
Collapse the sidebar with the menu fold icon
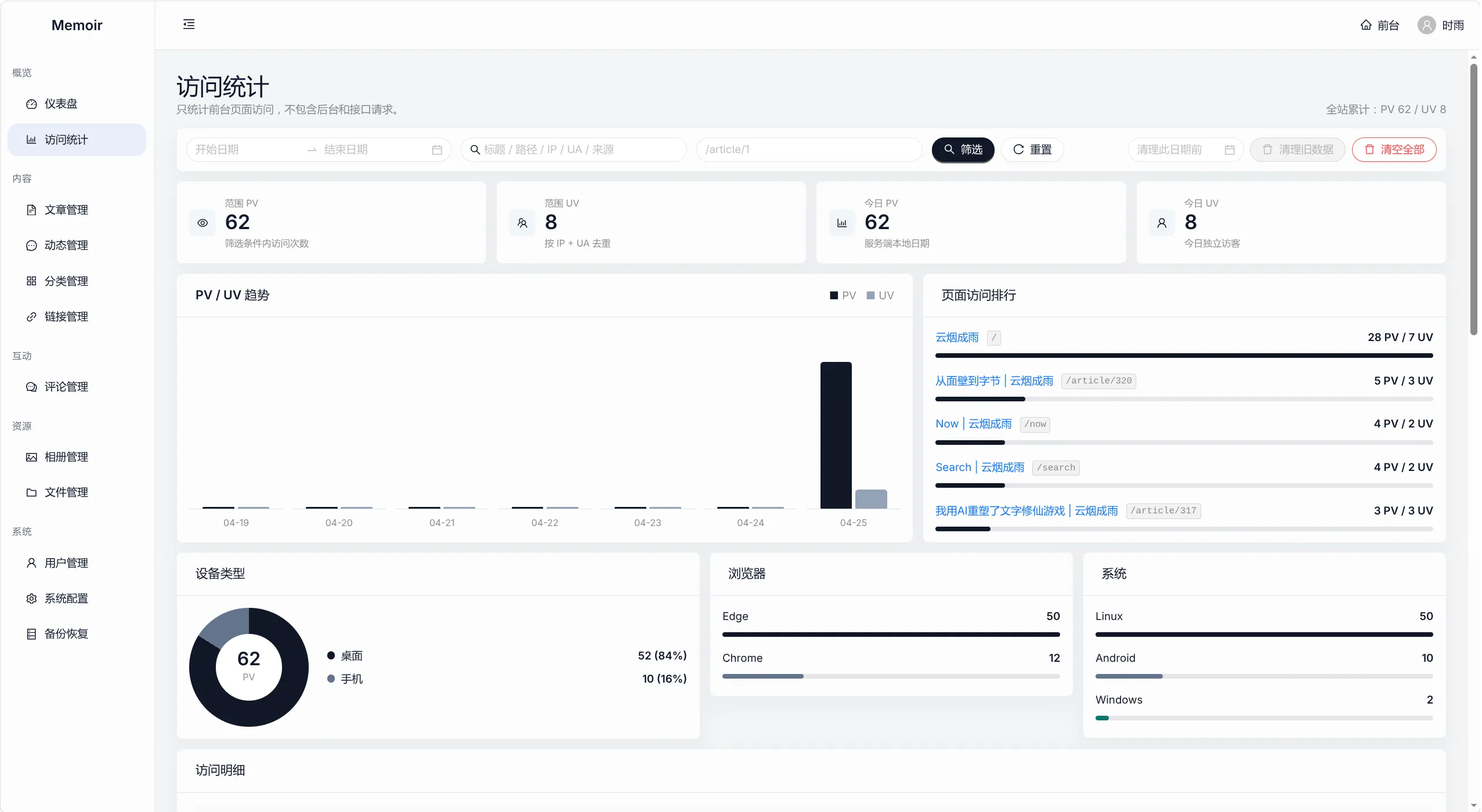(x=189, y=24)
